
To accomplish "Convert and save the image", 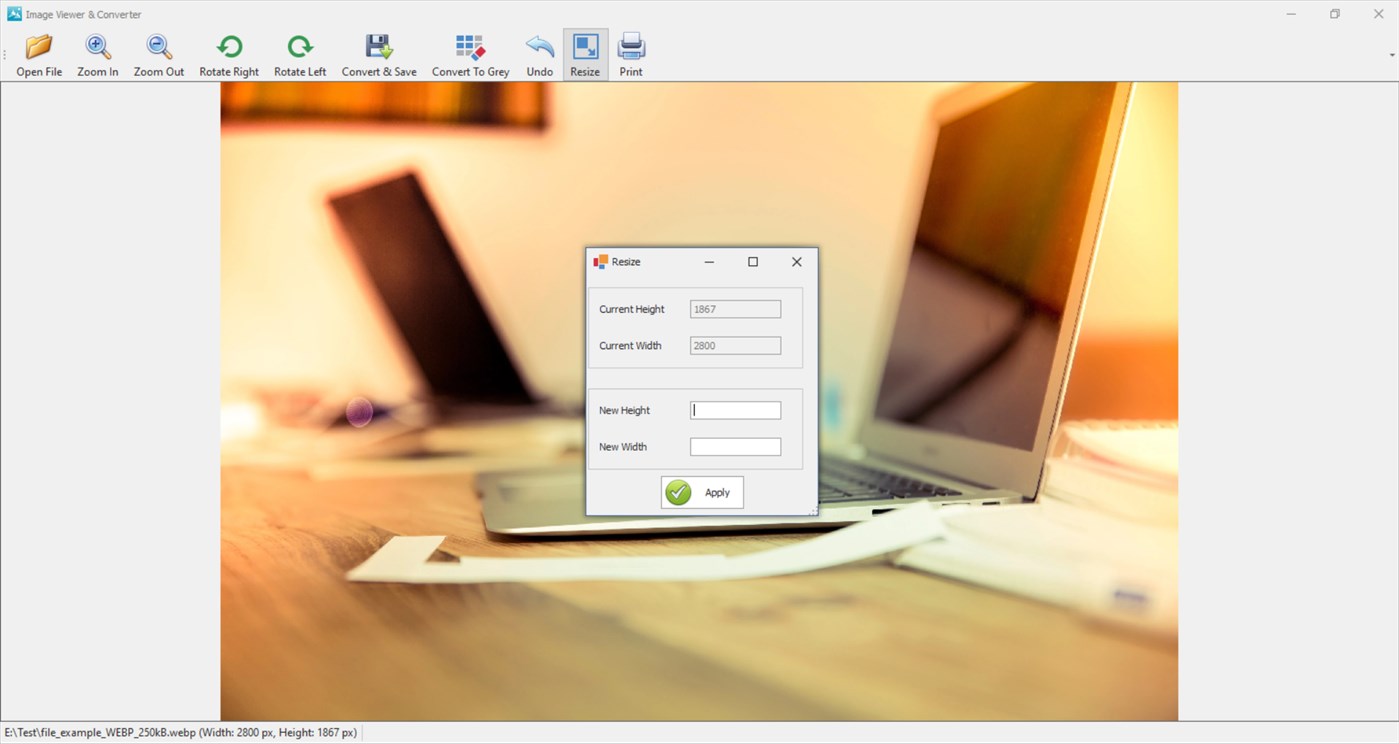I will point(378,52).
